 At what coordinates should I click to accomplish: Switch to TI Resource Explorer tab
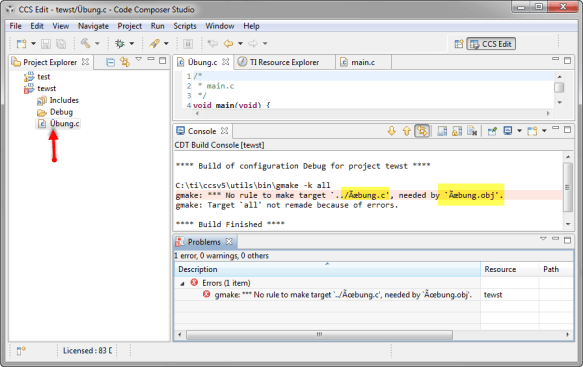pos(284,62)
